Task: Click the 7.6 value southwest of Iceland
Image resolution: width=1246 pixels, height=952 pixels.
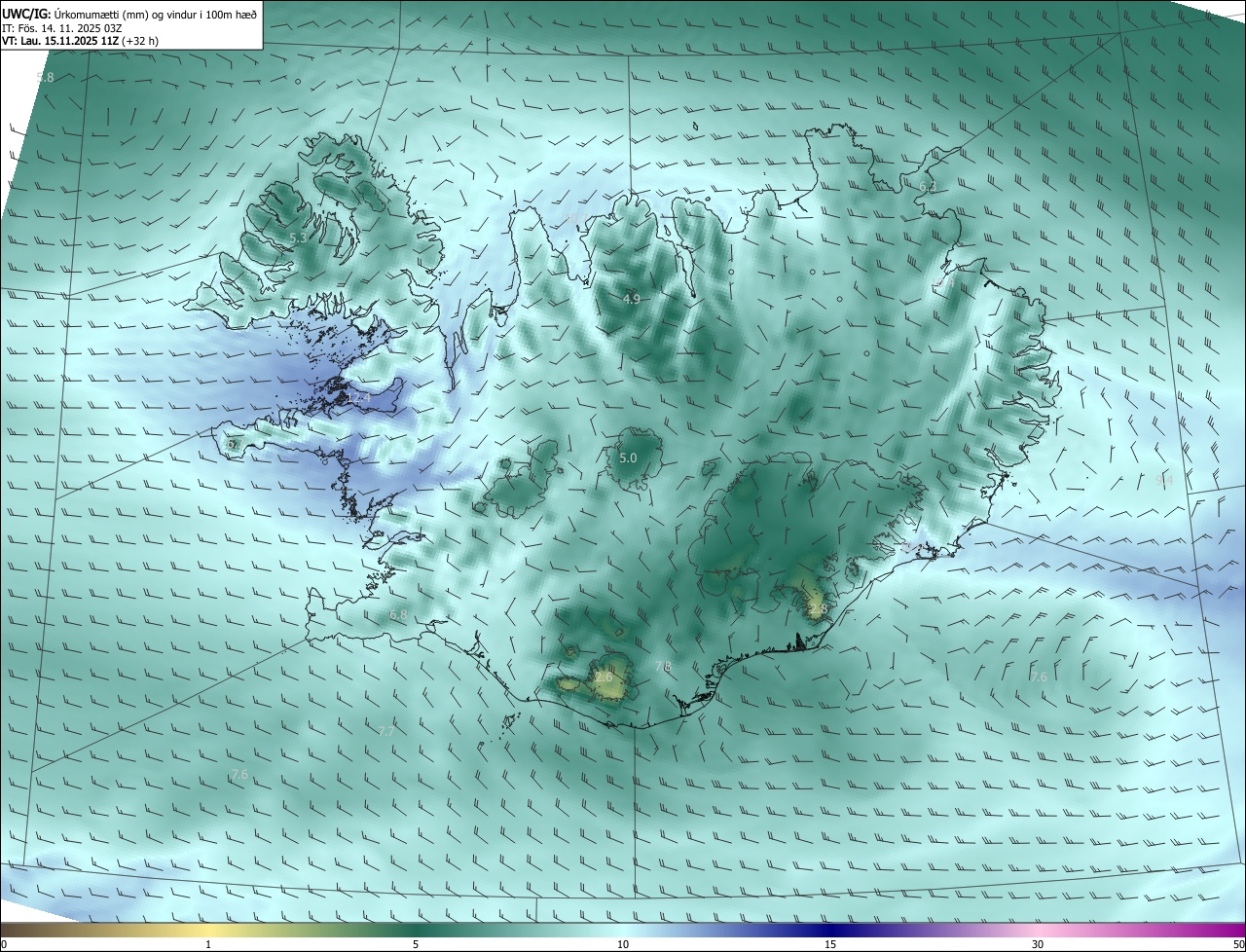Action: click(x=239, y=775)
